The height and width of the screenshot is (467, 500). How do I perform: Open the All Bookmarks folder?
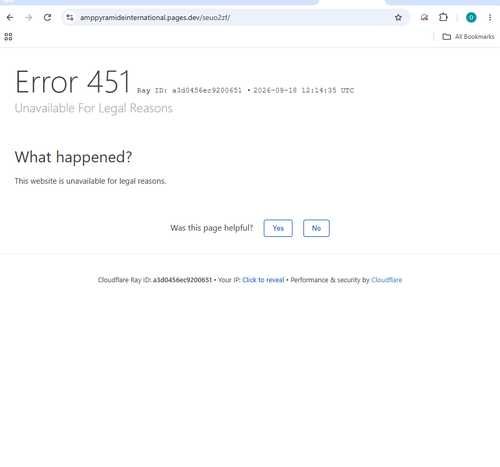[468, 37]
